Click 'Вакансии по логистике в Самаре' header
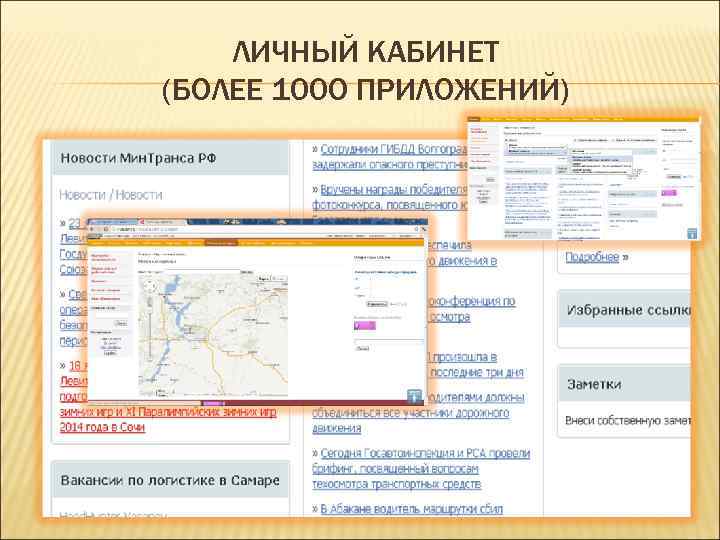The width and height of the screenshot is (720, 540). [171, 480]
